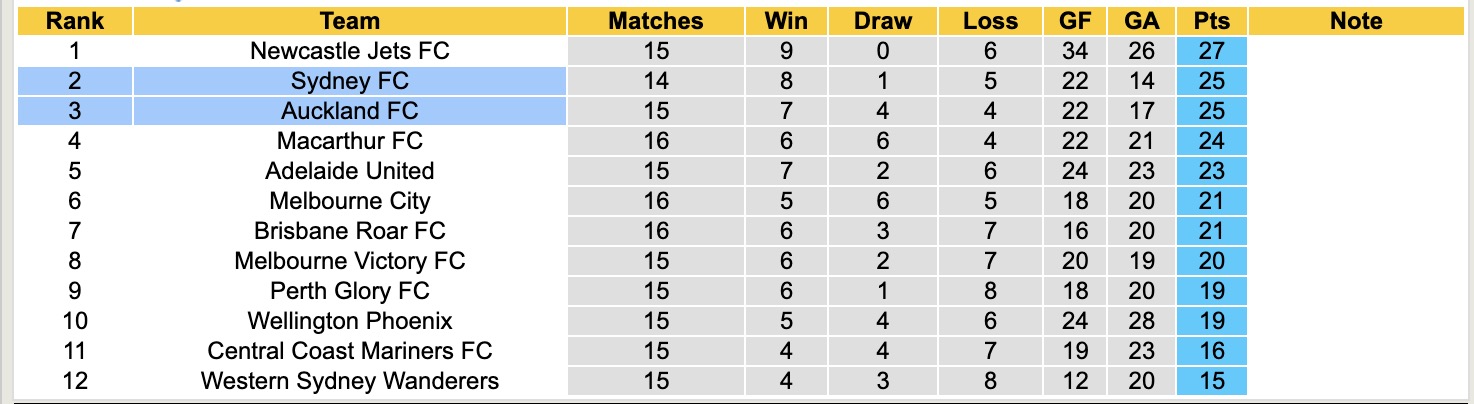Select Wellington Phoenix team name

350,321
